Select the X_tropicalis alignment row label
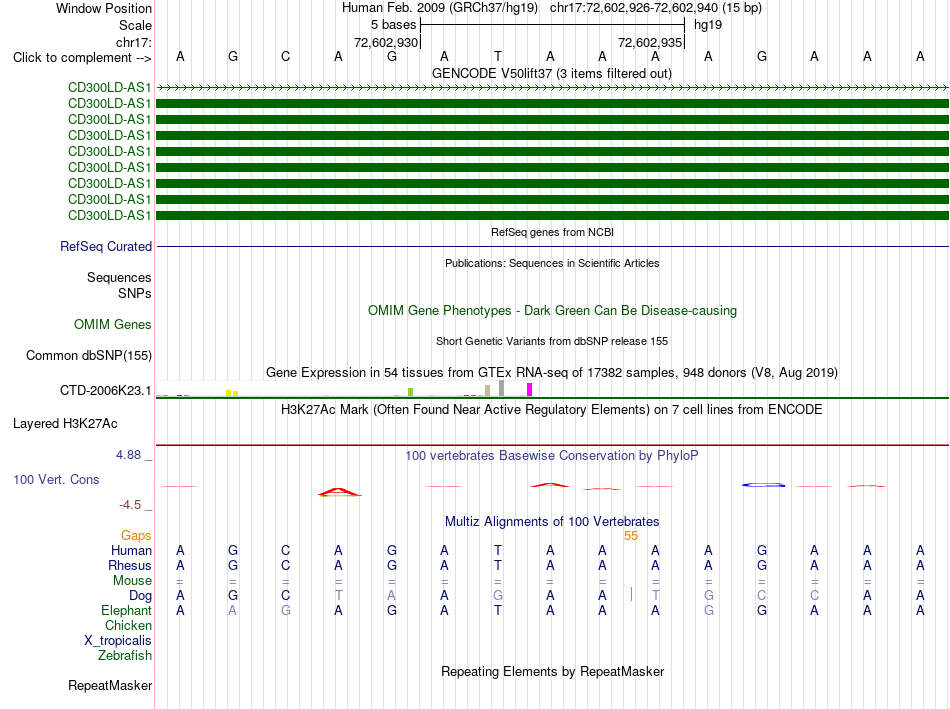The width and height of the screenshot is (950, 709). coord(118,641)
